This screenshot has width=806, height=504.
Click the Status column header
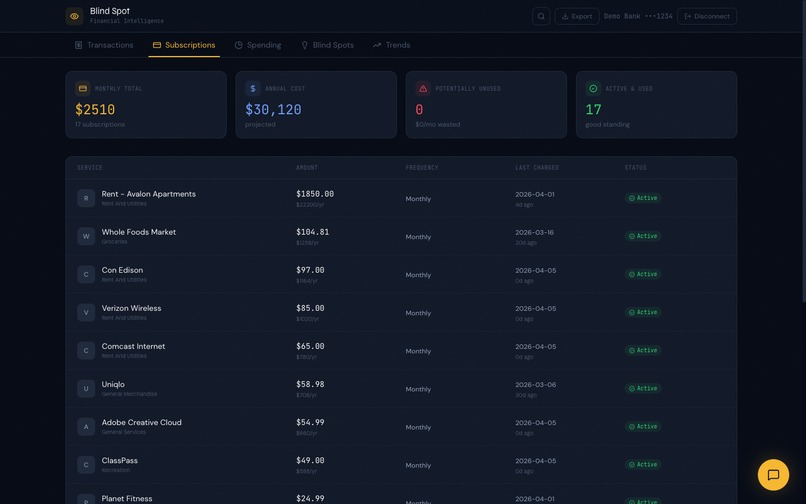coord(636,168)
